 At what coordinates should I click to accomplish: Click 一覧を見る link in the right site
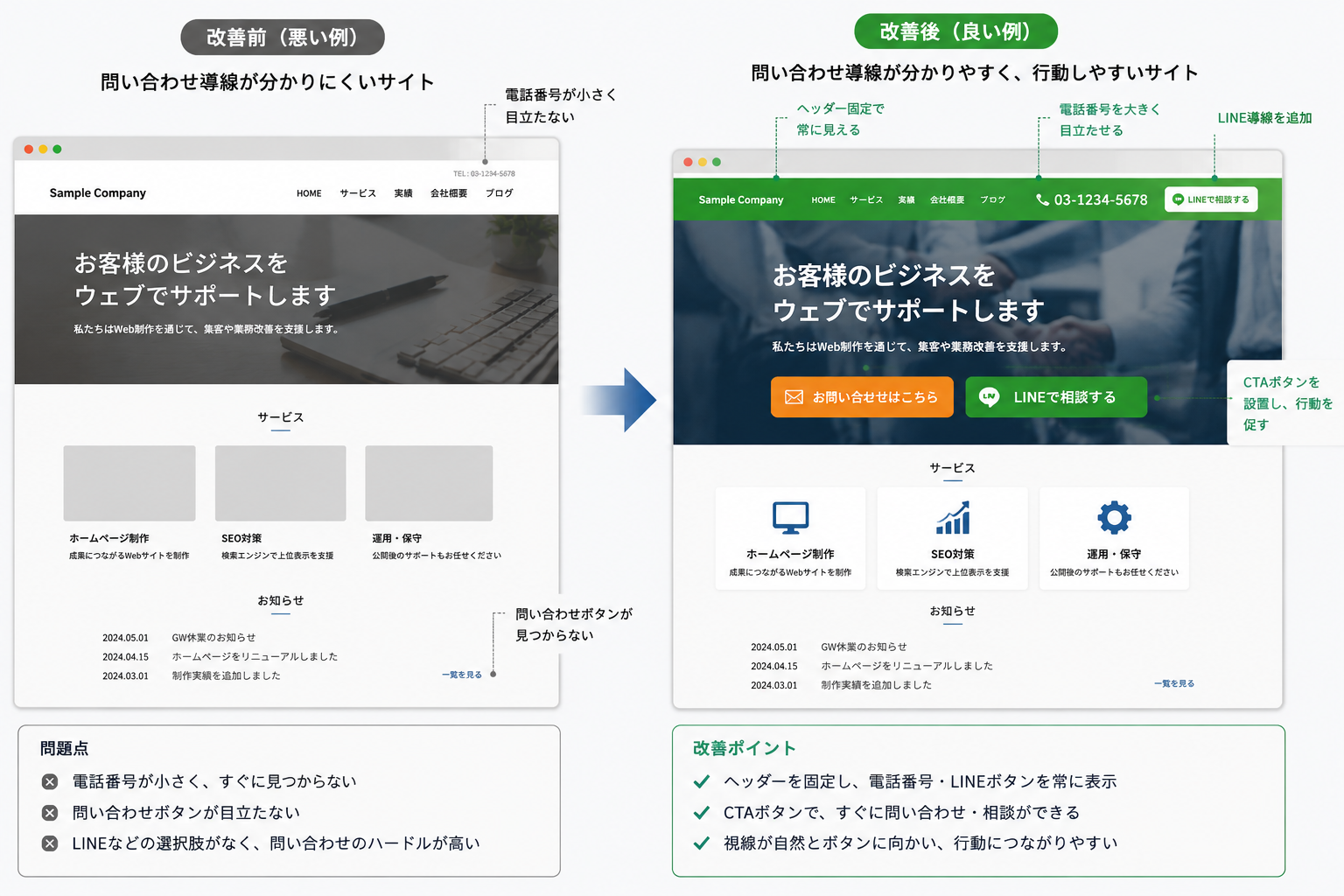pyautogui.click(x=1174, y=683)
